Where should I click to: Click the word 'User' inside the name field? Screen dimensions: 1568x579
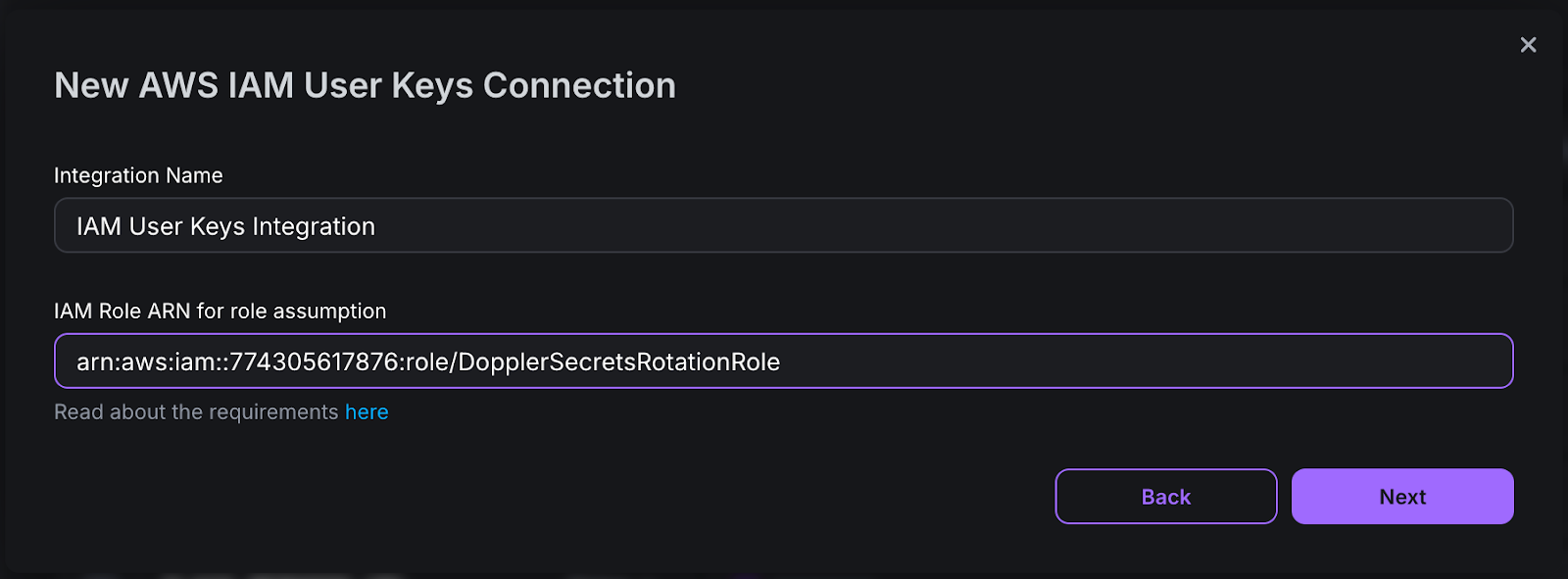click(156, 227)
